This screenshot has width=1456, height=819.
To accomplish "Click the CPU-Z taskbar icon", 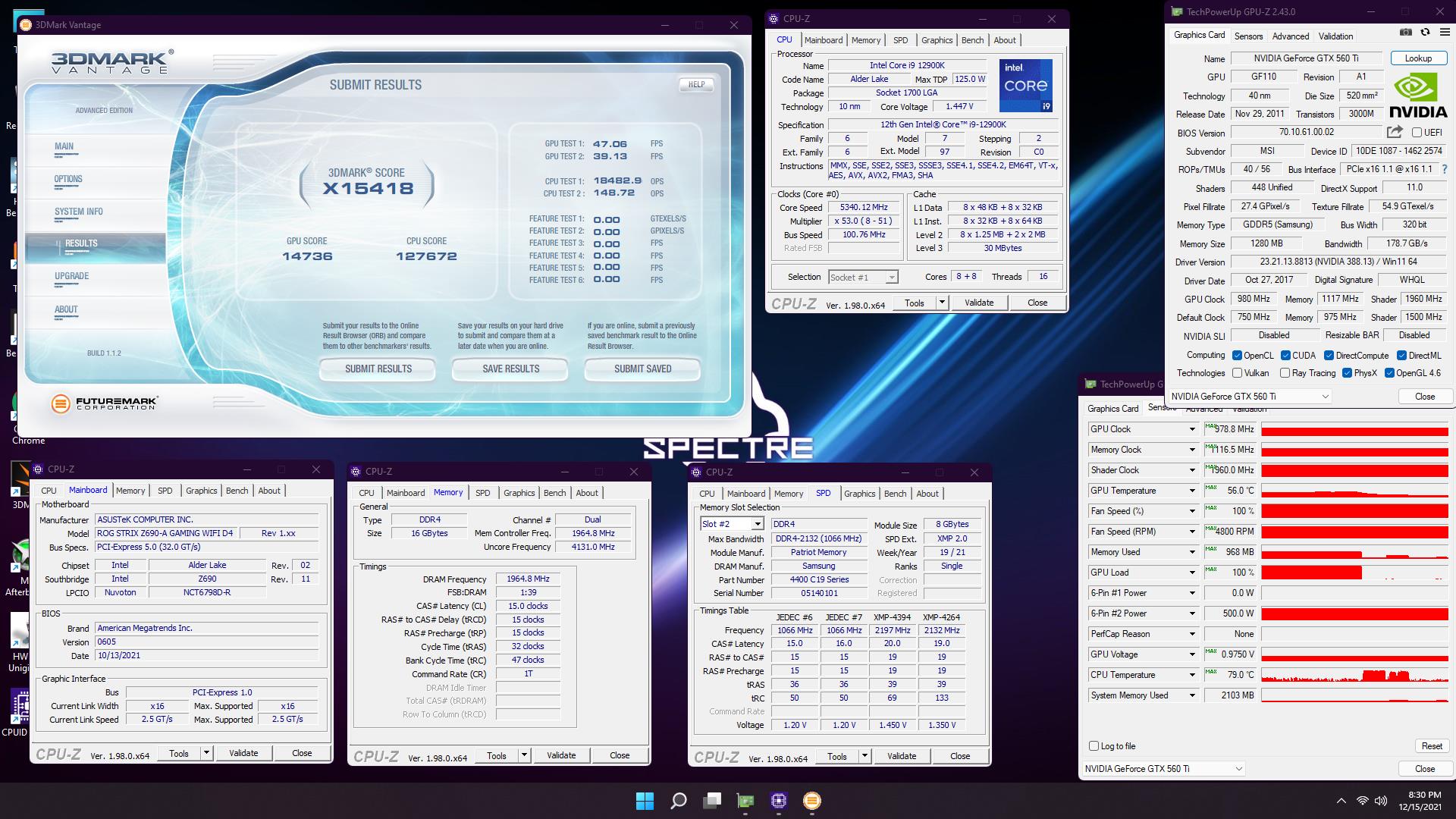I will coord(779,801).
